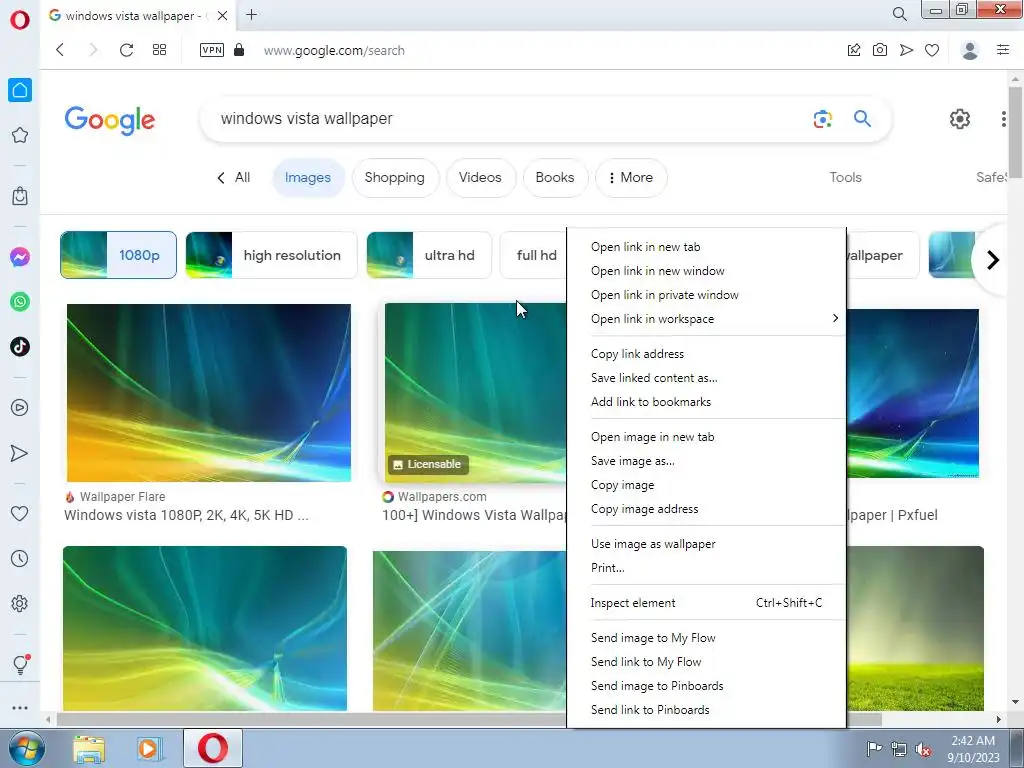
Task: Open sidebar Settings gear icon
Action: pos(20,603)
